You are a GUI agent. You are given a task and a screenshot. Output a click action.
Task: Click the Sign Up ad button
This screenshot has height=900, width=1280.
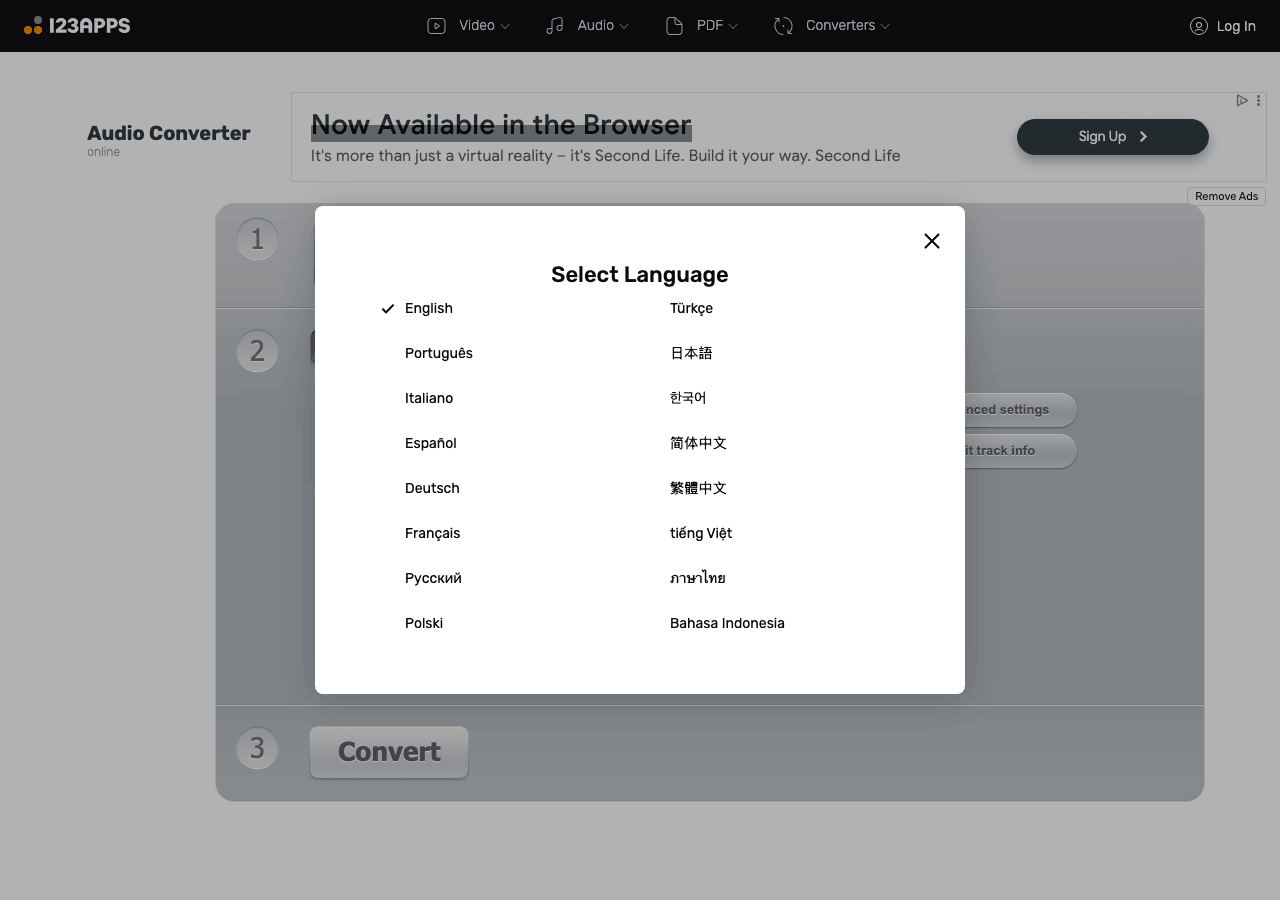click(1113, 137)
